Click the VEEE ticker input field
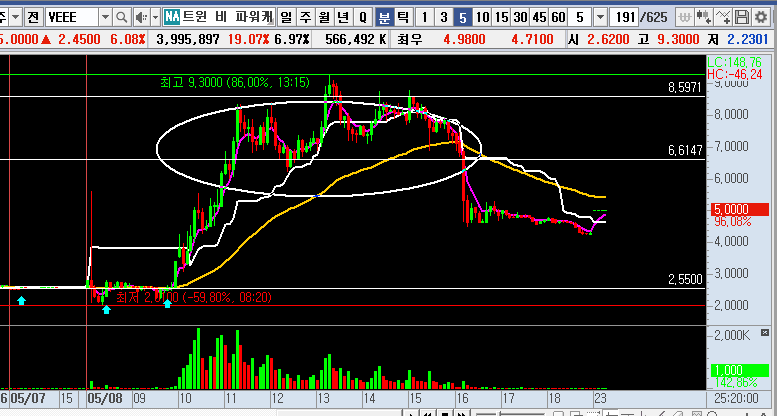Viewport: 777px width, 416px height. click(x=73, y=18)
